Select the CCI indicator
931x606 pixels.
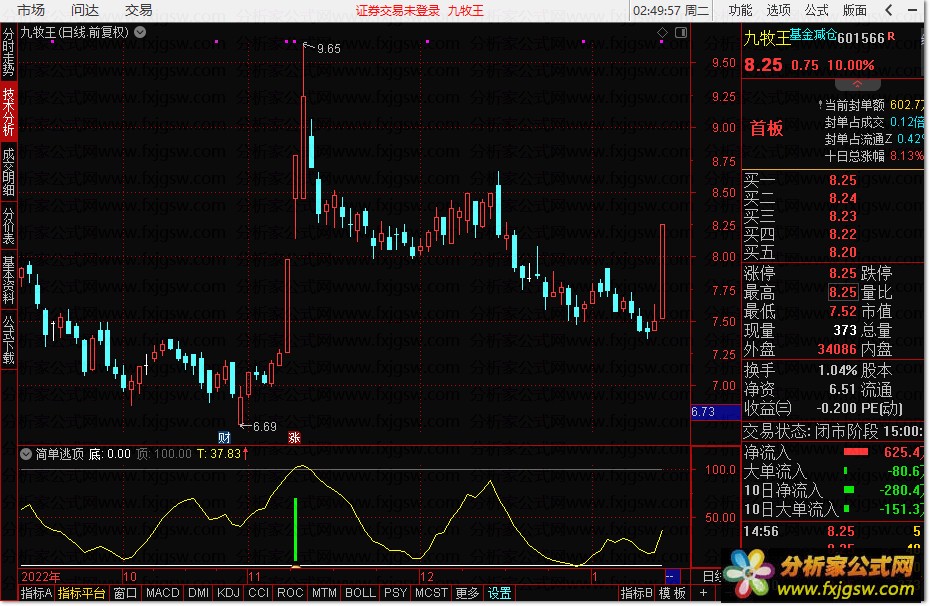(x=258, y=593)
